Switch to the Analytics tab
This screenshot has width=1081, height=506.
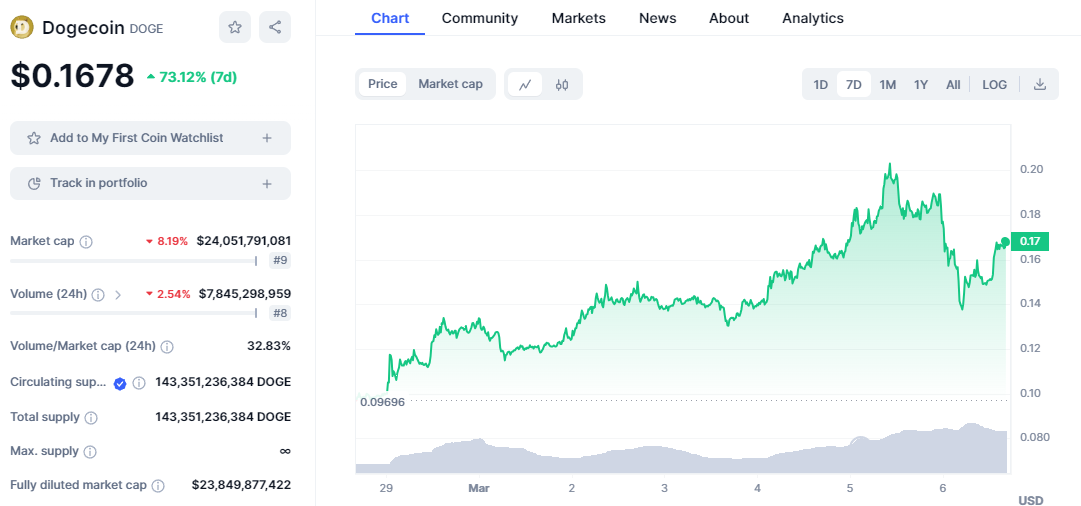812,18
